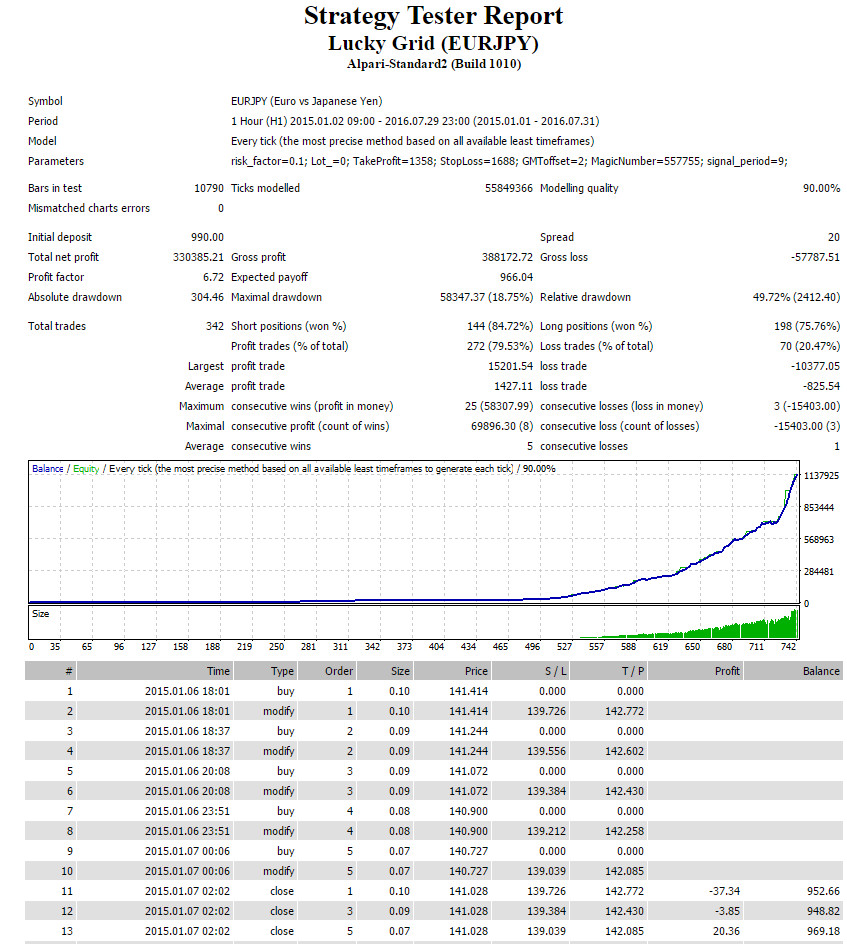Click the Initial deposit value 990.00

[x=207, y=237]
